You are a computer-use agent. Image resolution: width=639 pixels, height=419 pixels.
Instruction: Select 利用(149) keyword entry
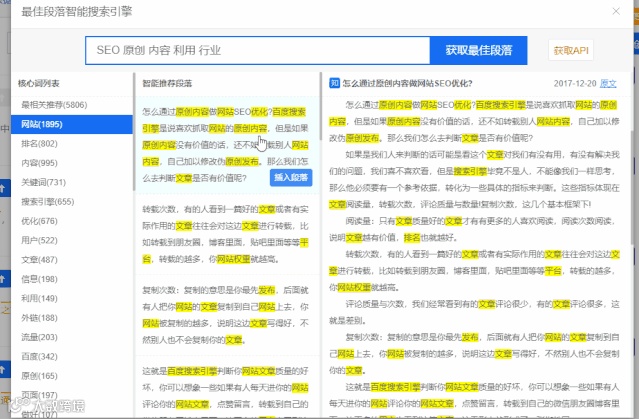point(72,298)
